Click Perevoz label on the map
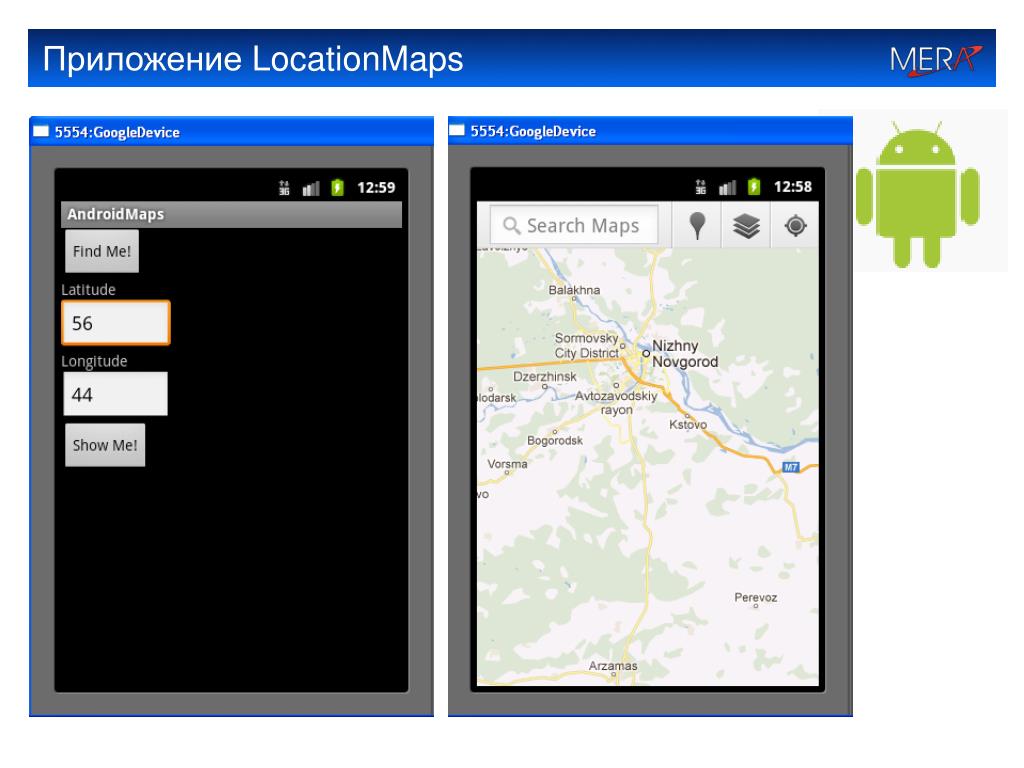Image resolution: width=1024 pixels, height=768 pixels. pyautogui.click(x=756, y=598)
